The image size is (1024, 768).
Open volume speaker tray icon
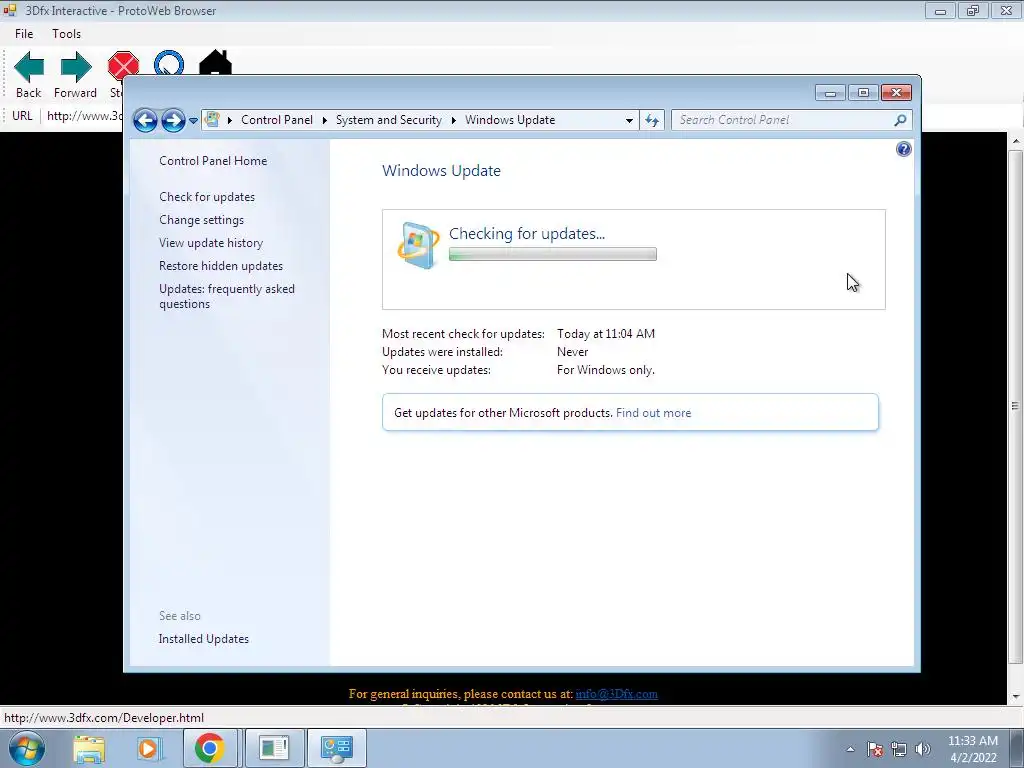pyautogui.click(x=923, y=749)
